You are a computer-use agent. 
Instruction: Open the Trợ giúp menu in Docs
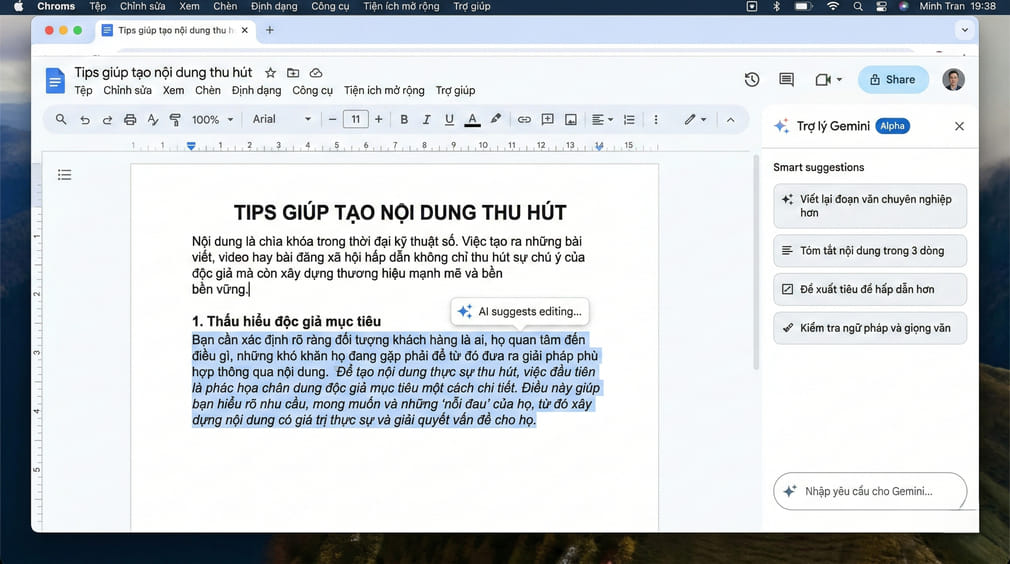coord(455,91)
